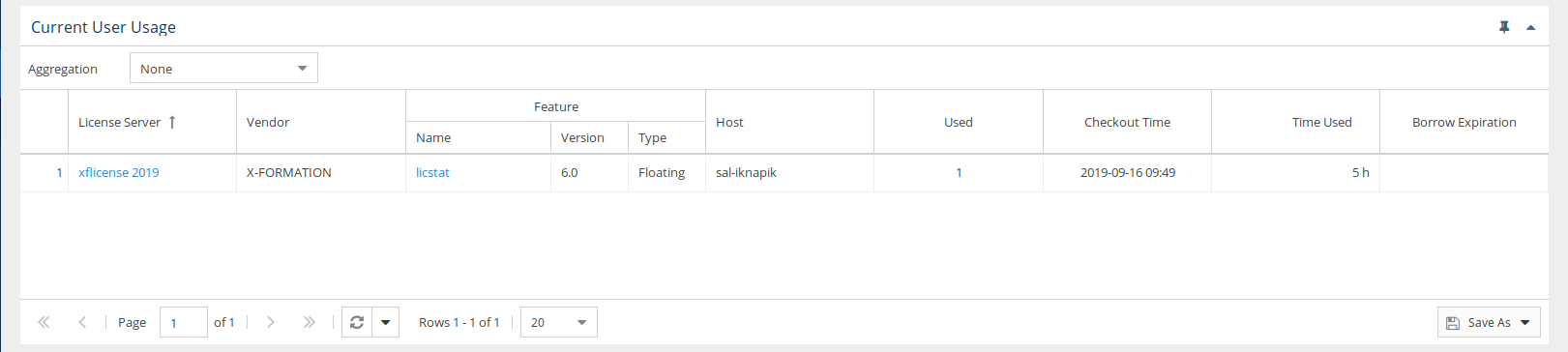Viewport: 1568px width, 352px height.
Task: Open the Aggregation dropdown showing None
Action: click(x=223, y=68)
